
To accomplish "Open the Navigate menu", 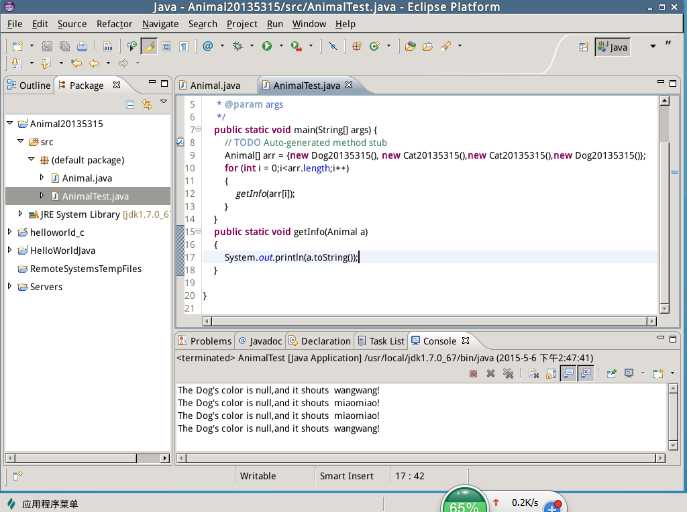I will coord(160,24).
